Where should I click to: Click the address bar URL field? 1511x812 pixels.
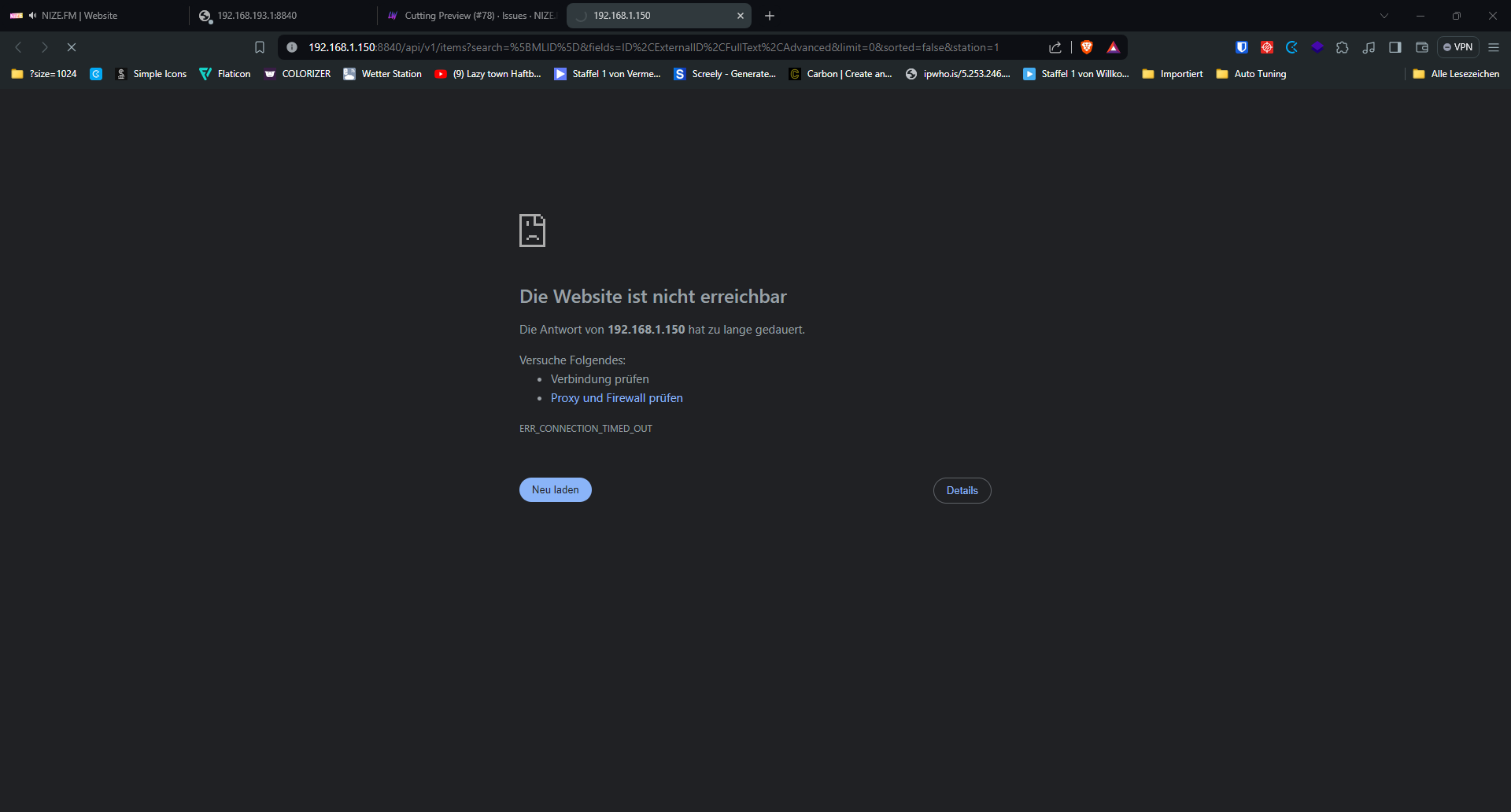tap(653, 47)
